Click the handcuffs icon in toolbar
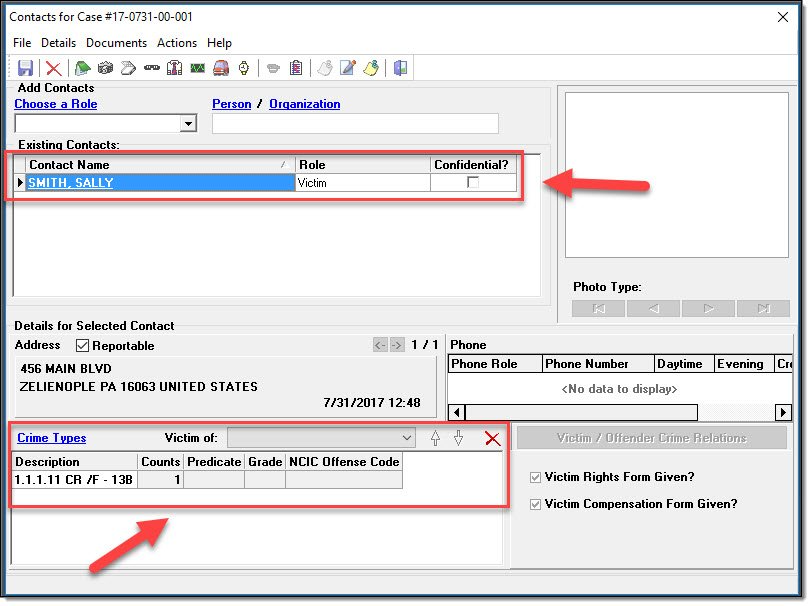Screen dimensions: 811x606 pos(151,68)
